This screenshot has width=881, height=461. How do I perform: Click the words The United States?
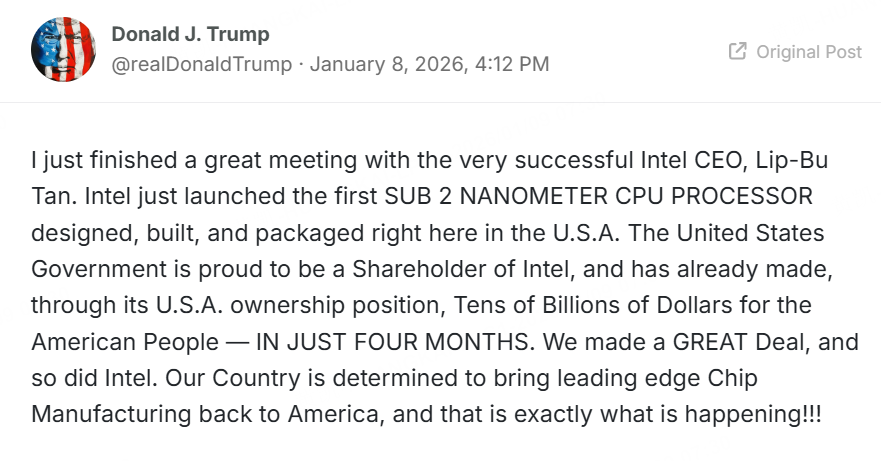[x=726, y=233]
